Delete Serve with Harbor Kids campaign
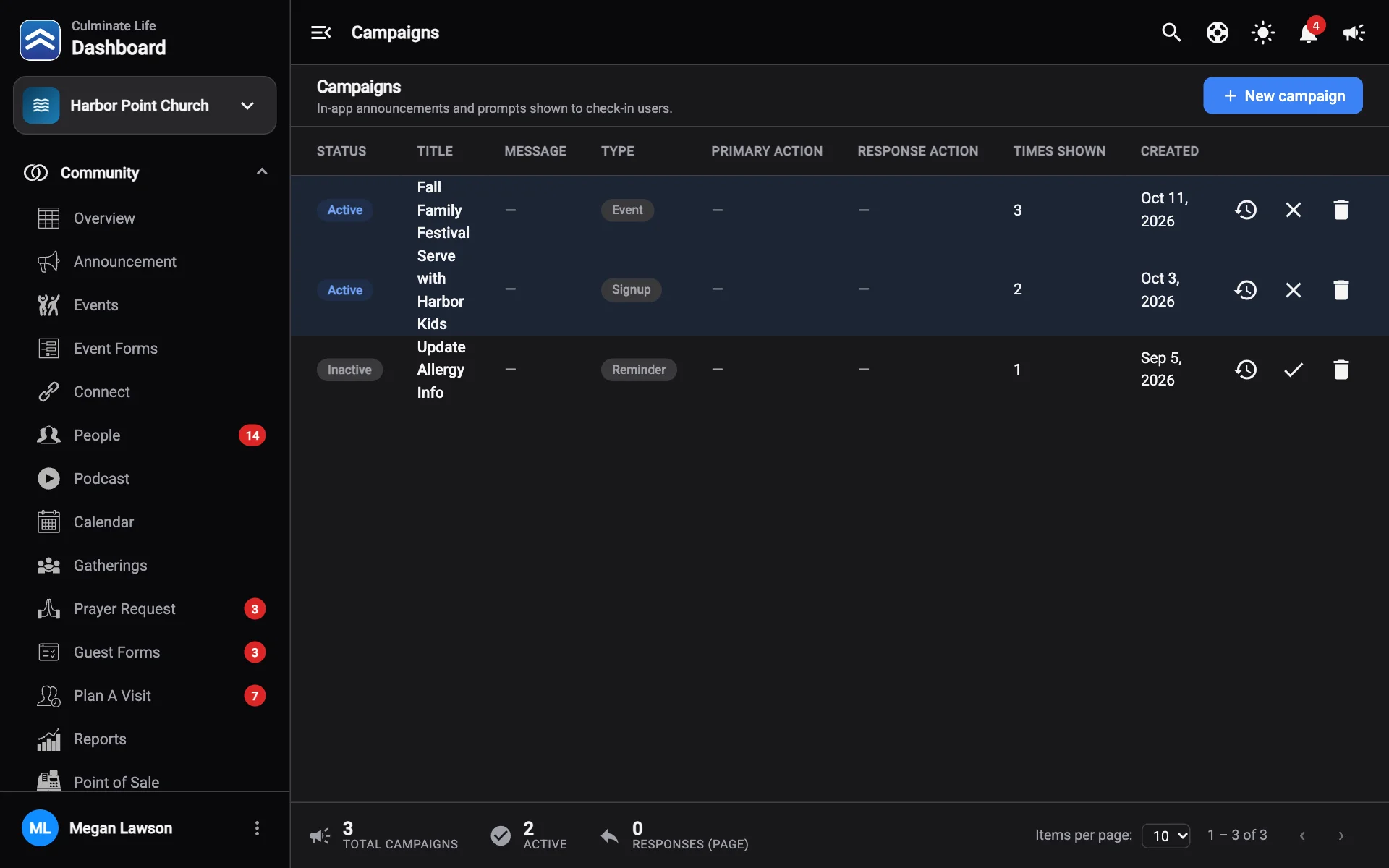Image resolution: width=1389 pixels, height=868 pixels. coord(1341,290)
